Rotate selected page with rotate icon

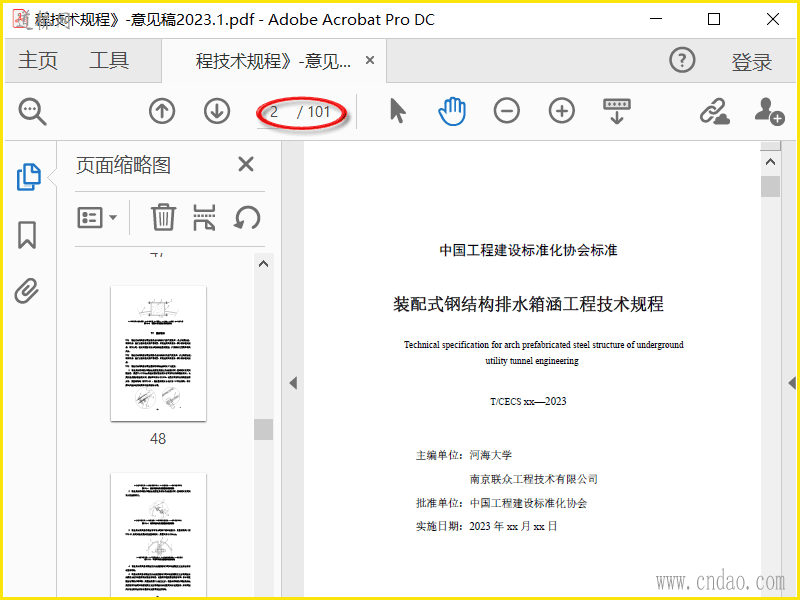tap(247, 218)
